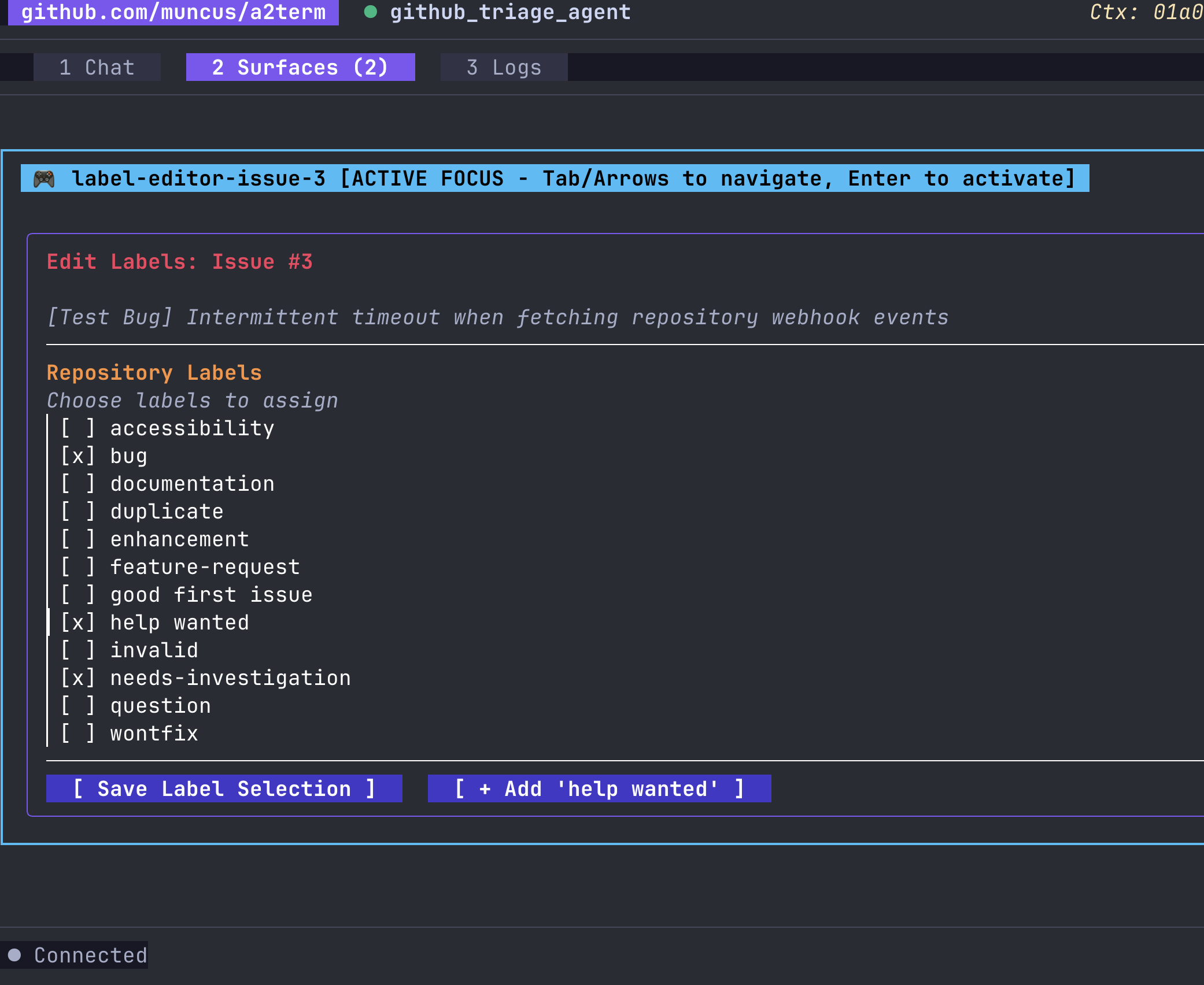Click the gamepad icon beside label-editor-issue-3
The image size is (1204, 985).
(x=44, y=179)
